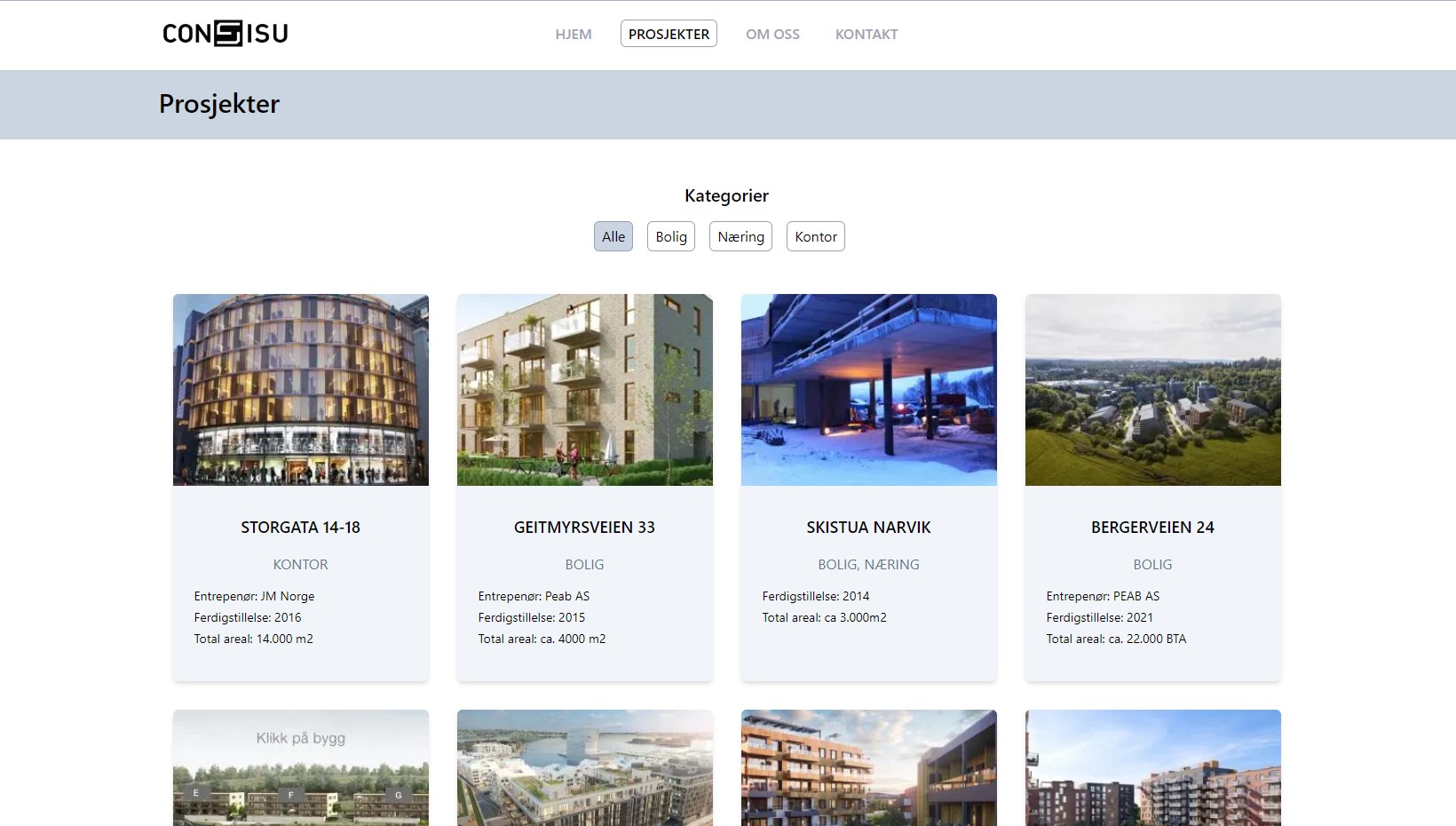The image size is (1456, 826).
Task: Open the 'Klikk på bygg' thumbnail
Action: pos(301,768)
